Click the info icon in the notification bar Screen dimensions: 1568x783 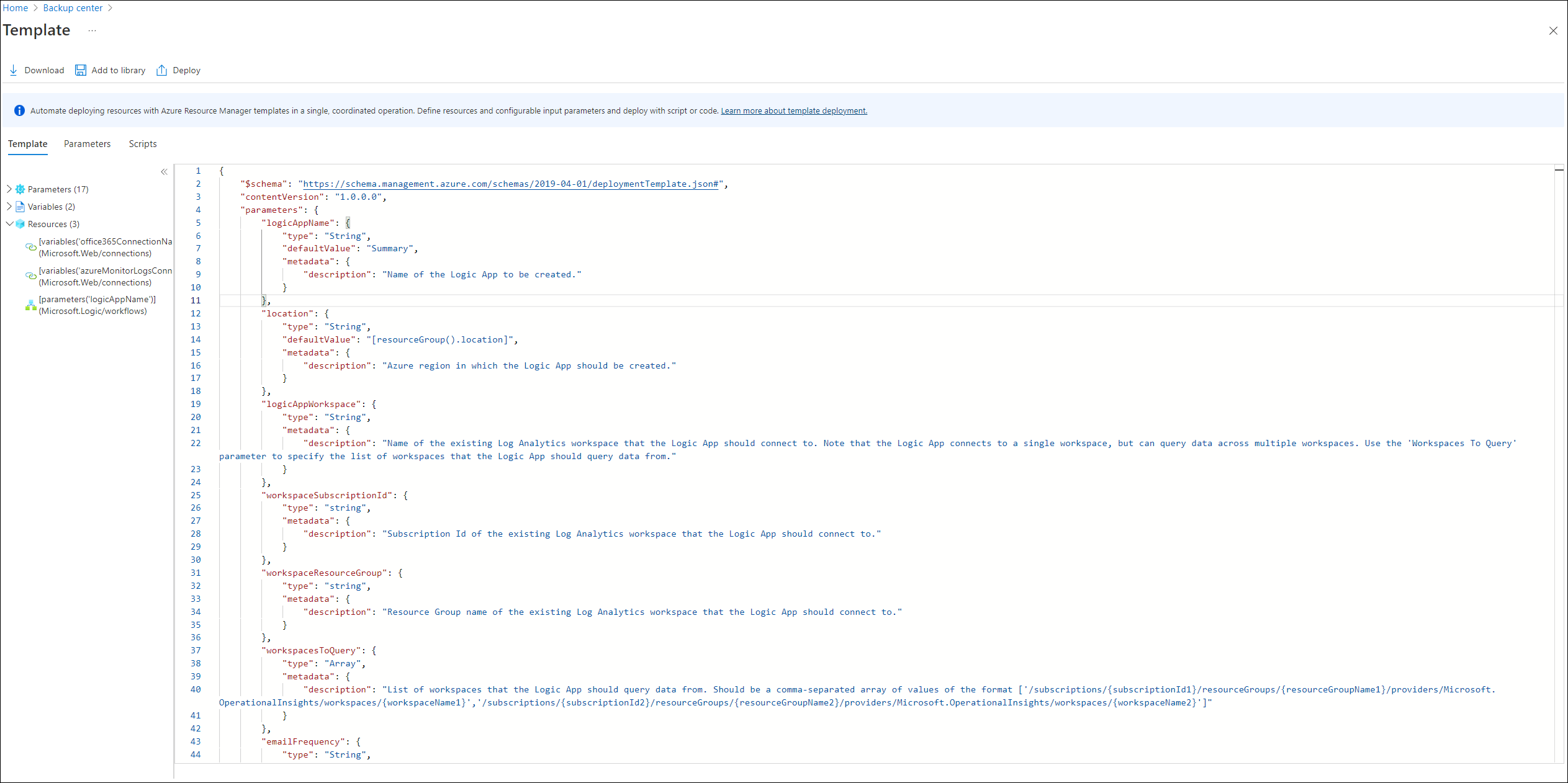tap(19, 110)
